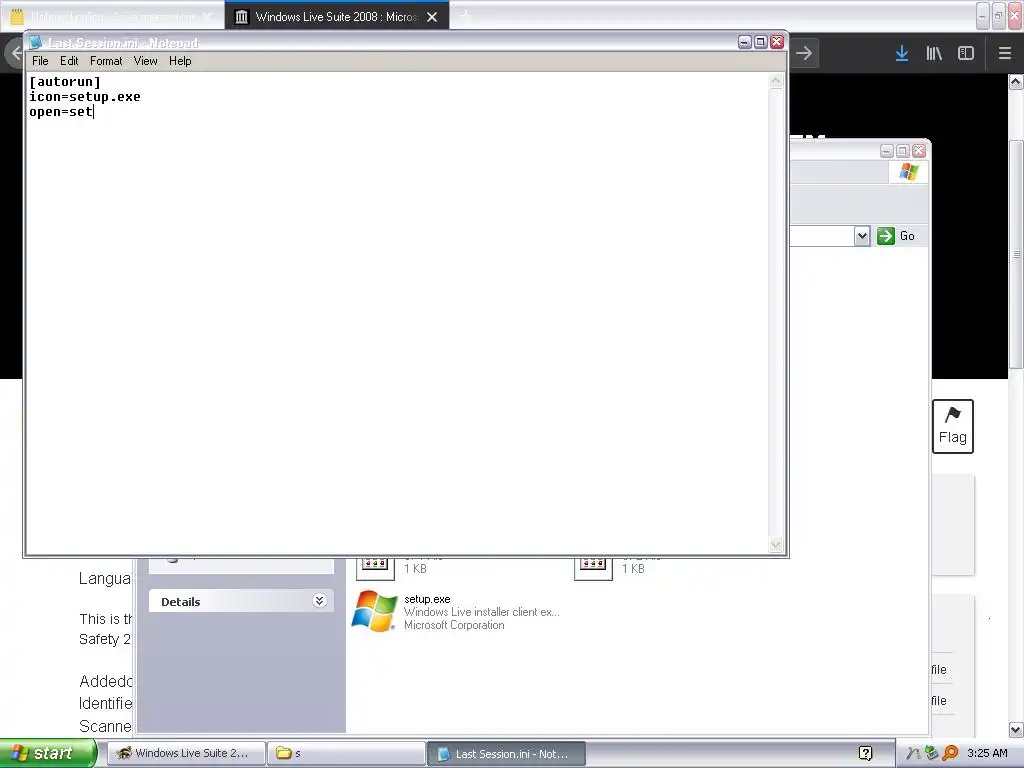Click the archive icon on the browser tab
1024x768 pixels.
pos(242,17)
